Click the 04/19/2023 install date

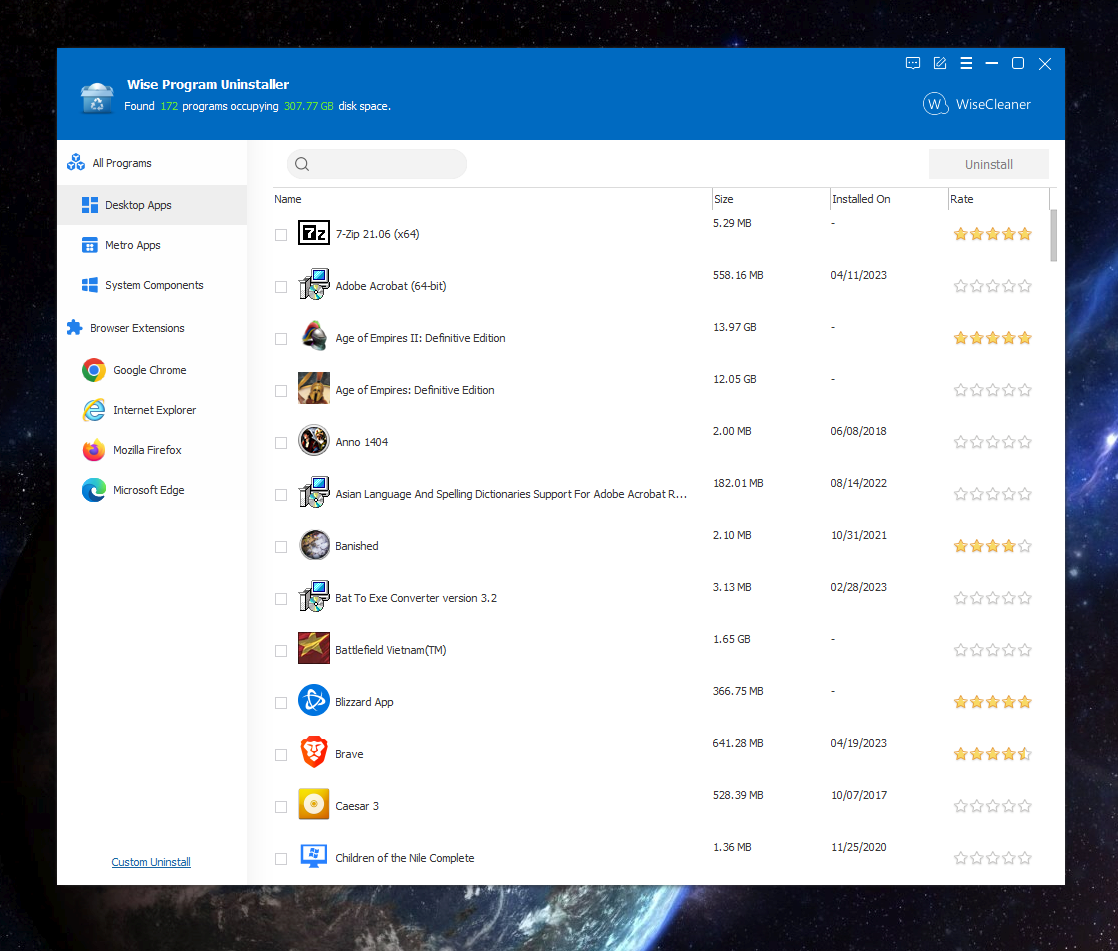858,744
